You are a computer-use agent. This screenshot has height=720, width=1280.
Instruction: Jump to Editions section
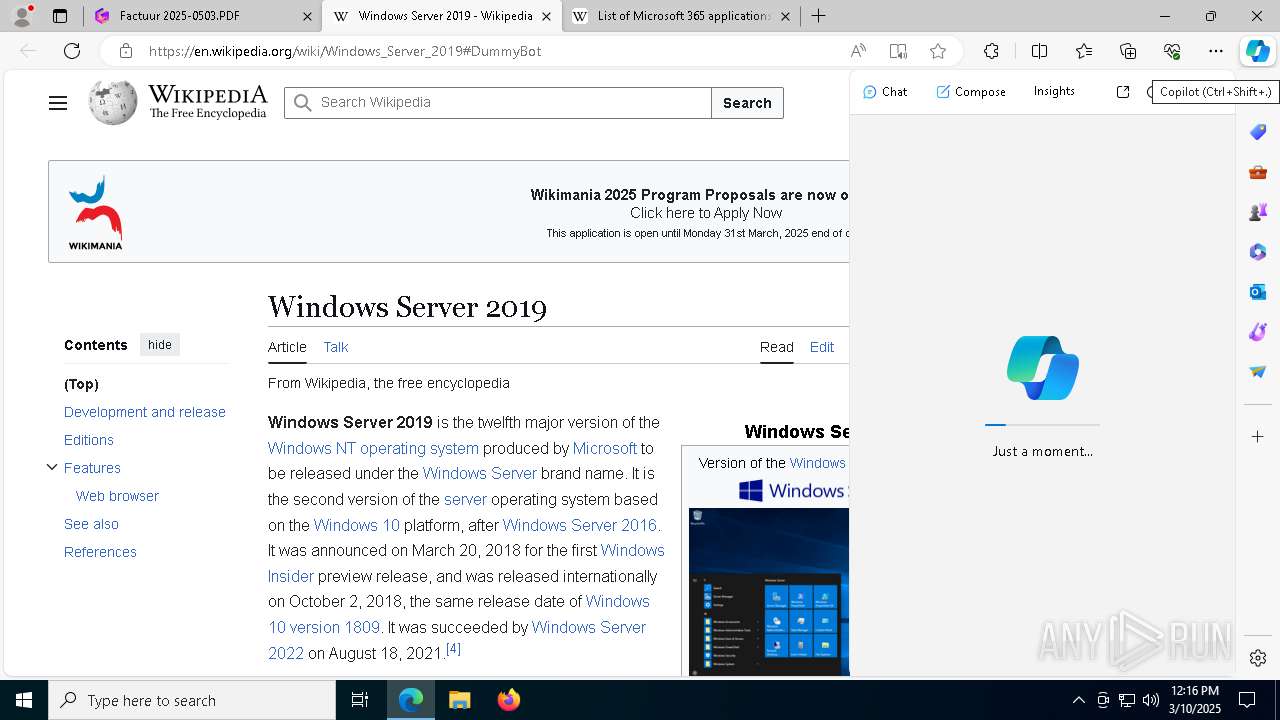[89, 440]
